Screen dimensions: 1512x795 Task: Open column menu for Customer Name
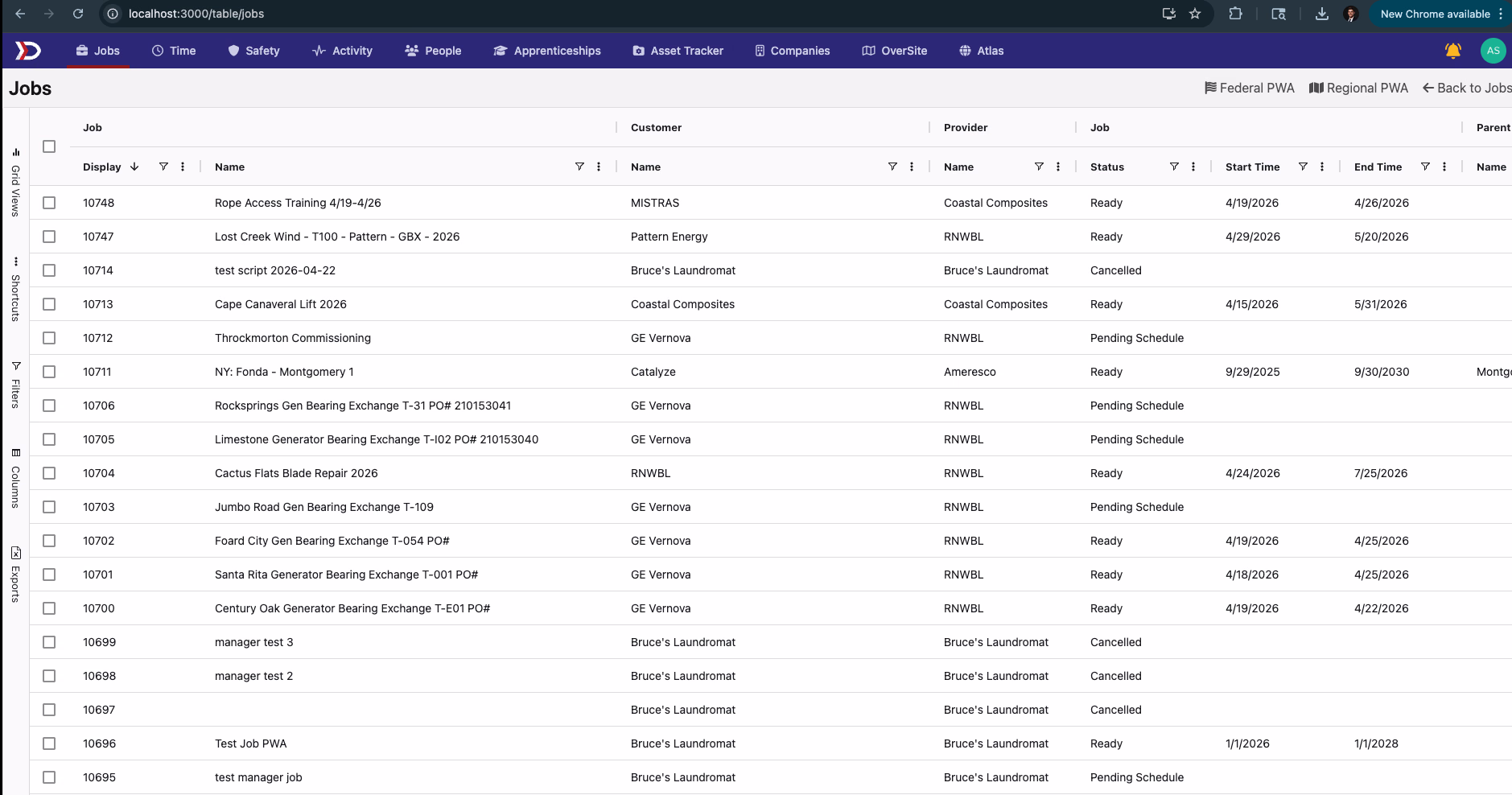click(x=912, y=167)
